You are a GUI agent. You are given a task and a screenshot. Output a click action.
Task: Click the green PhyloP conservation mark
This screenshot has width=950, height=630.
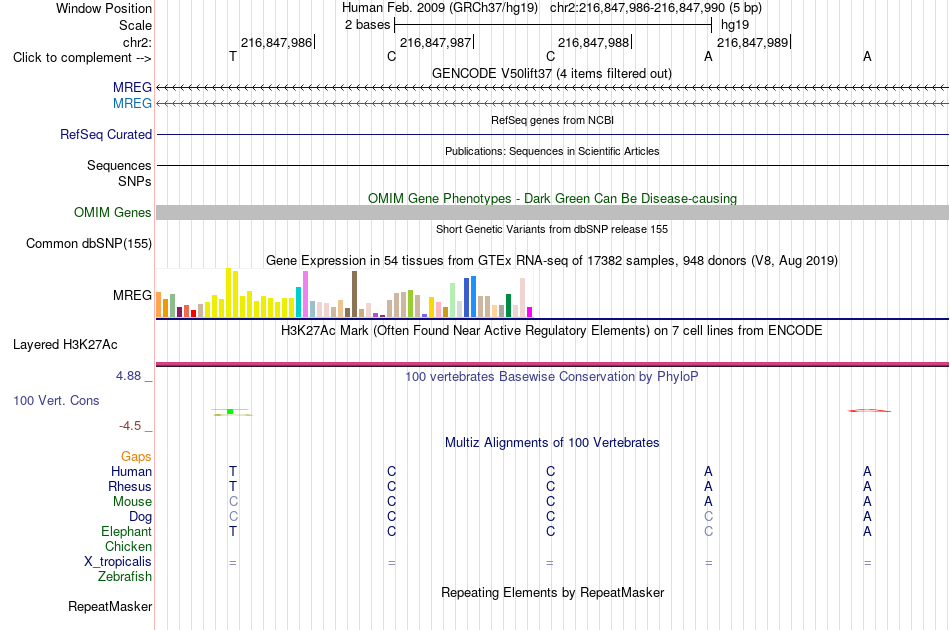pyautogui.click(x=231, y=412)
